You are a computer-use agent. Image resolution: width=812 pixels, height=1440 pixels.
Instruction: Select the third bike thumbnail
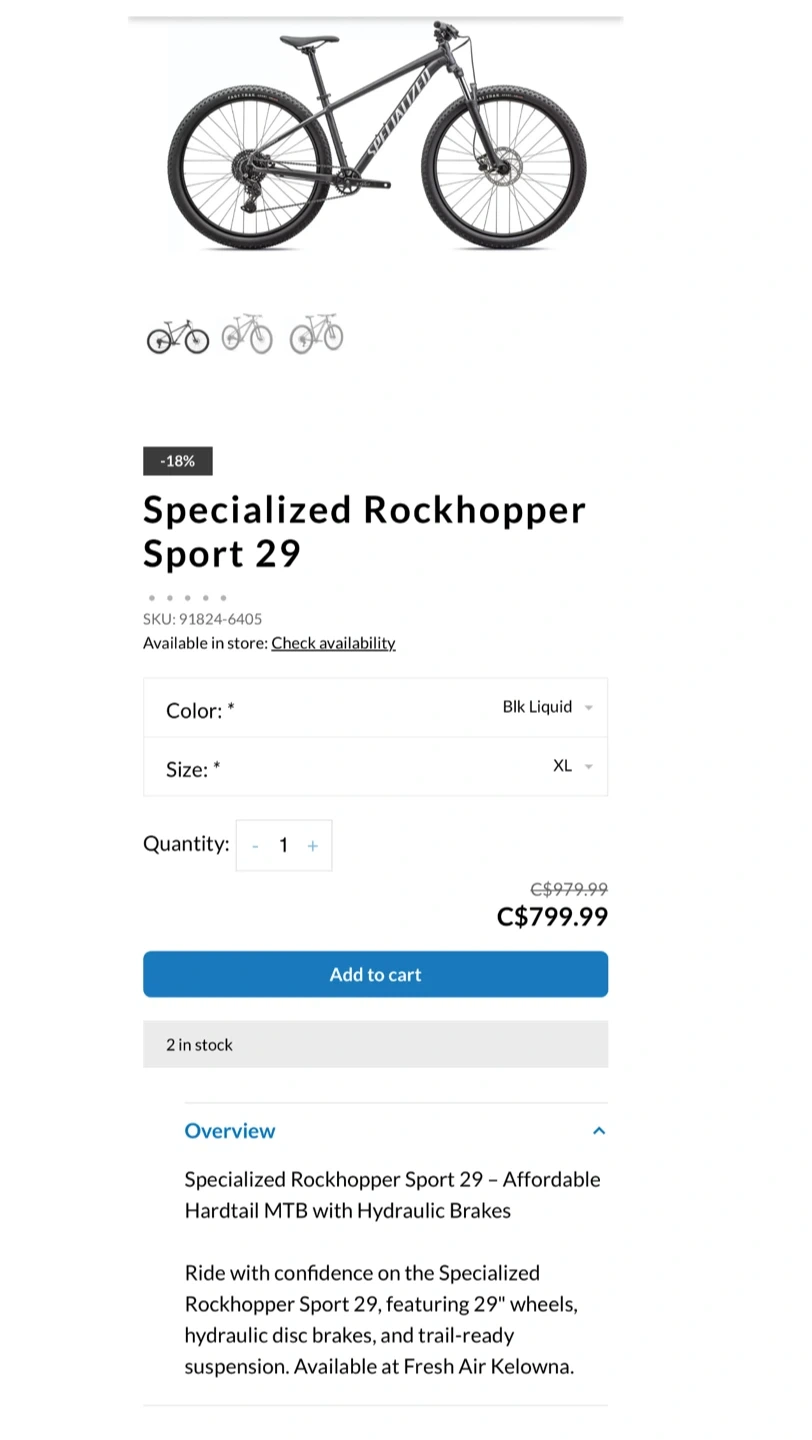tap(316, 334)
